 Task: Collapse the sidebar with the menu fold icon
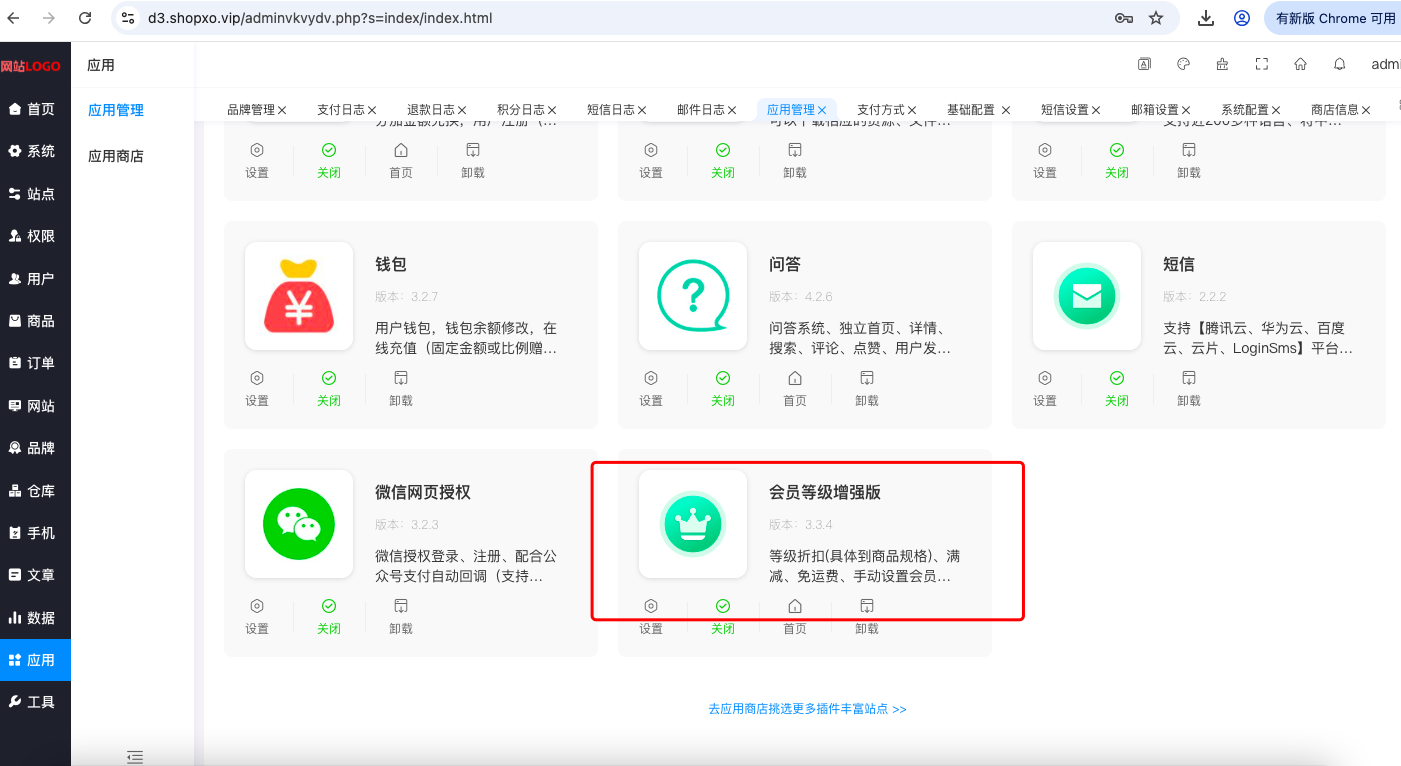coord(135,757)
